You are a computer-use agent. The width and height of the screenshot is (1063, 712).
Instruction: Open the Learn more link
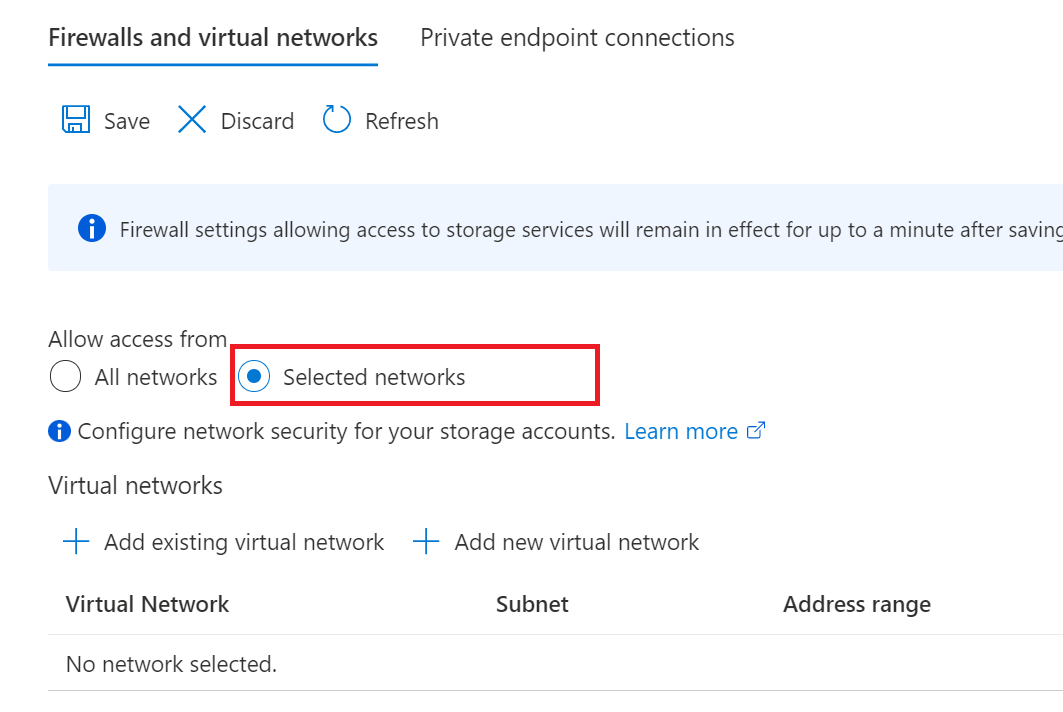[x=680, y=430]
